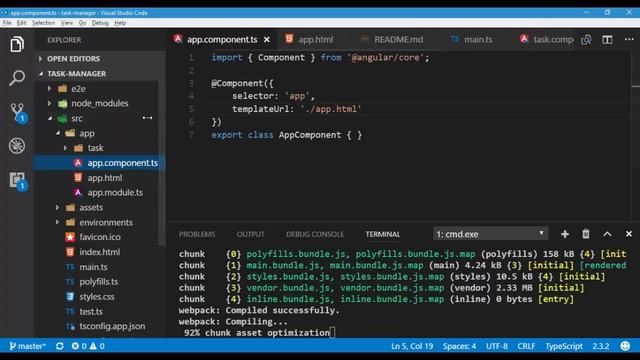640x360 pixels.
Task: Collapse the app folder
Action: point(87,133)
